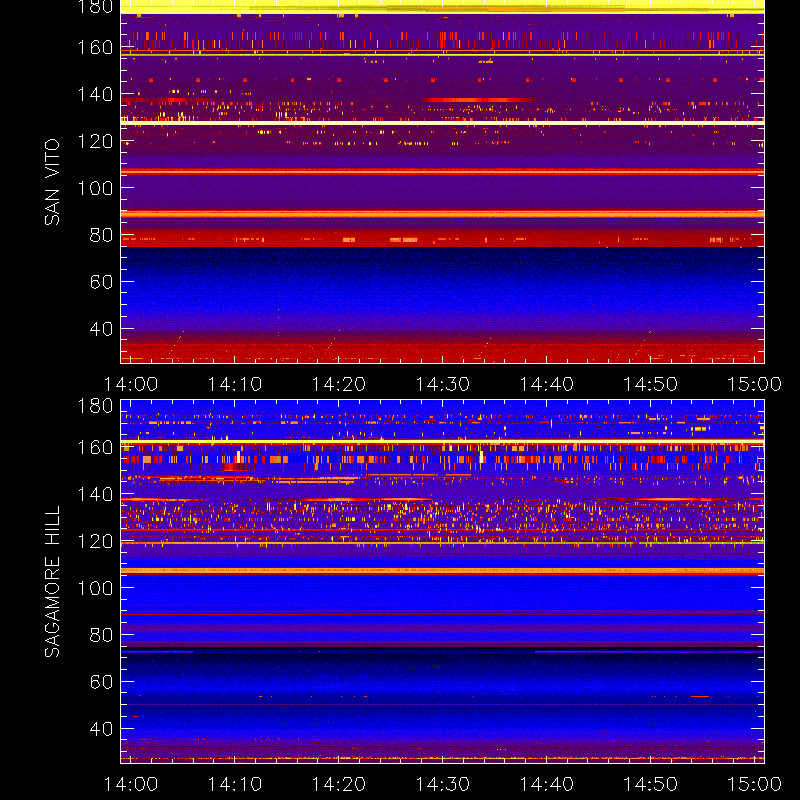Click the 80 label on San Vito axis
800x800 pixels.
click(101, 235)
